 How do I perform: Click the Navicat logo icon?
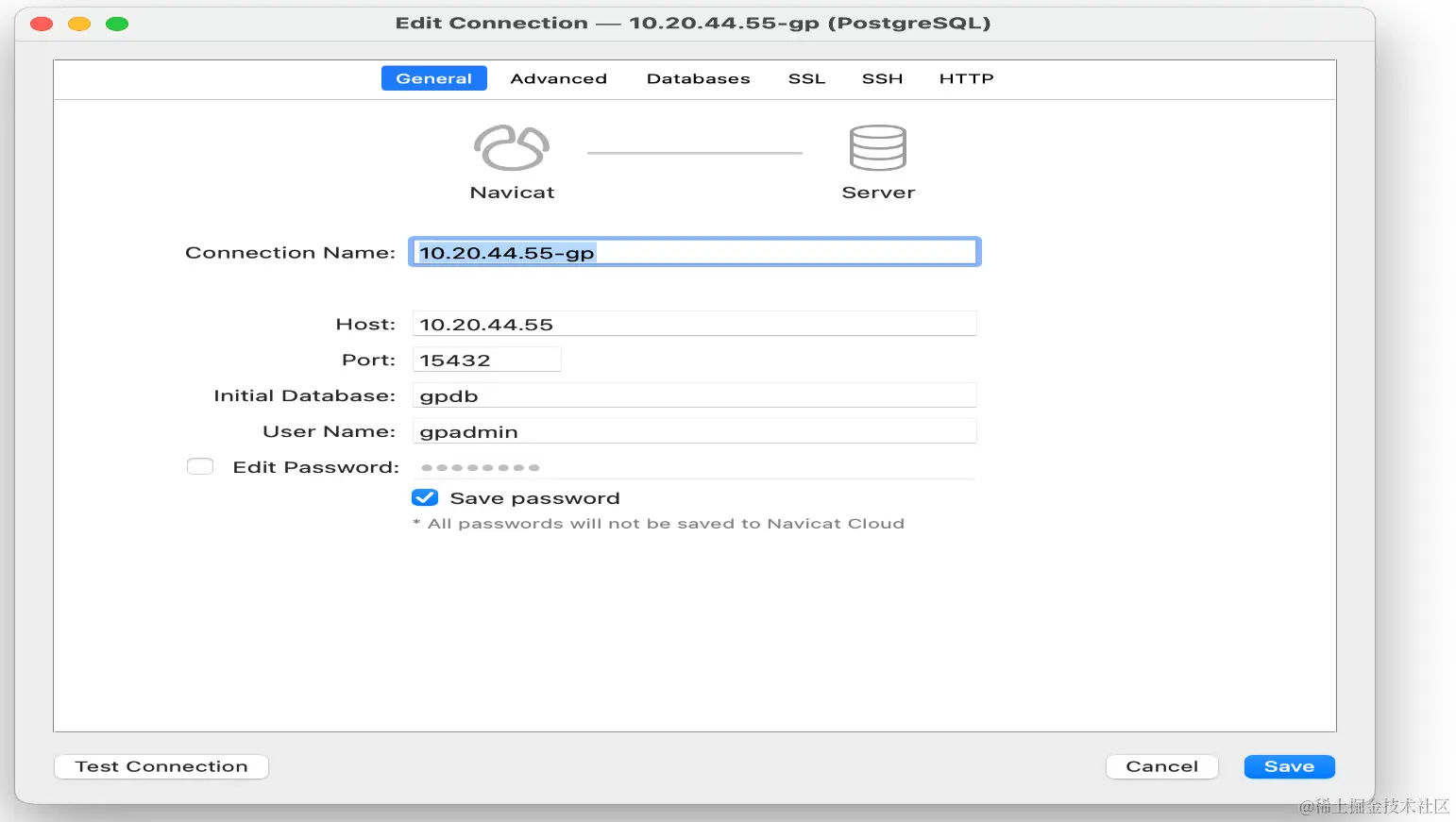tap(511, 147)
